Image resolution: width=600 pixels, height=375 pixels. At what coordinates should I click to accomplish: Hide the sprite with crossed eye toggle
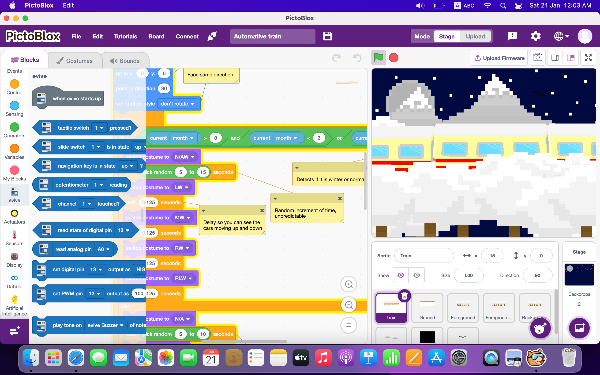(417, 275)
